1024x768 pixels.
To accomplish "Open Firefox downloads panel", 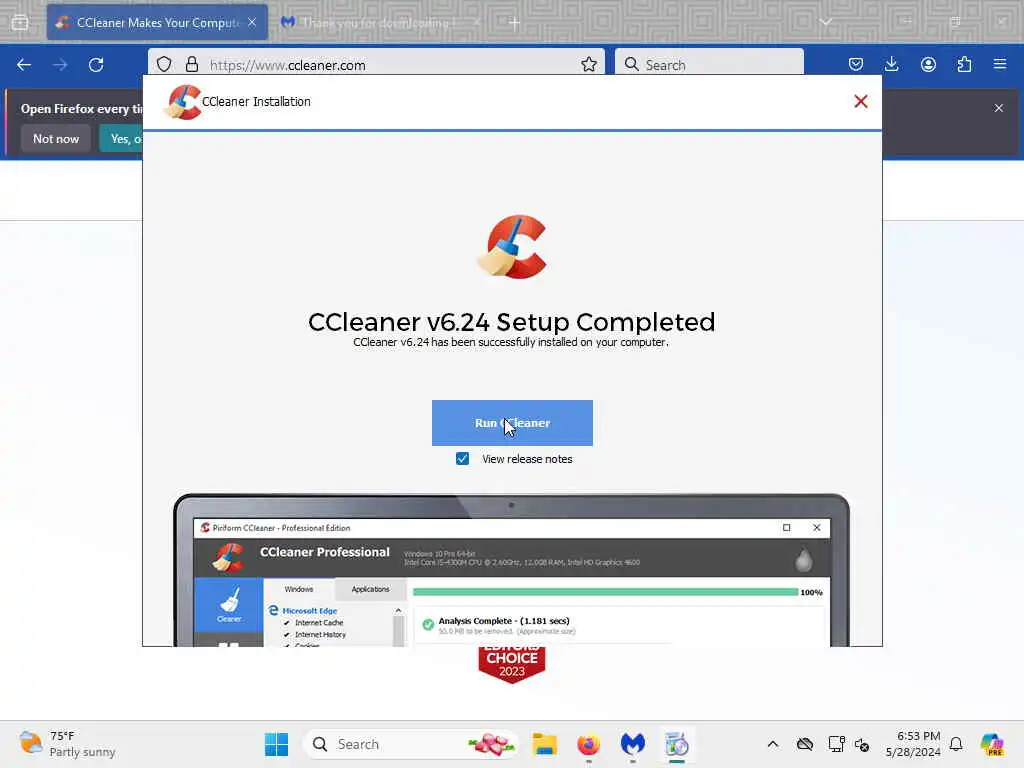I will (891, 64).
